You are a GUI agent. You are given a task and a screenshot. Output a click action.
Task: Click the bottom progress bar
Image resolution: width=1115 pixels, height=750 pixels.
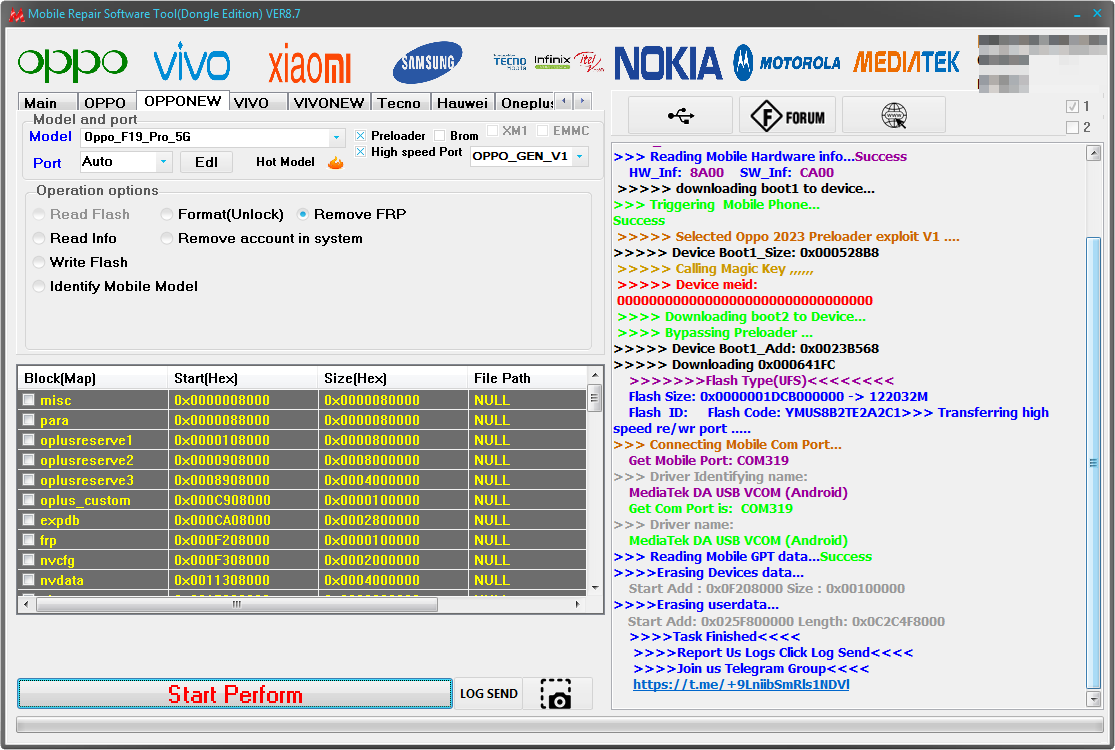click(x=560, y=724)
